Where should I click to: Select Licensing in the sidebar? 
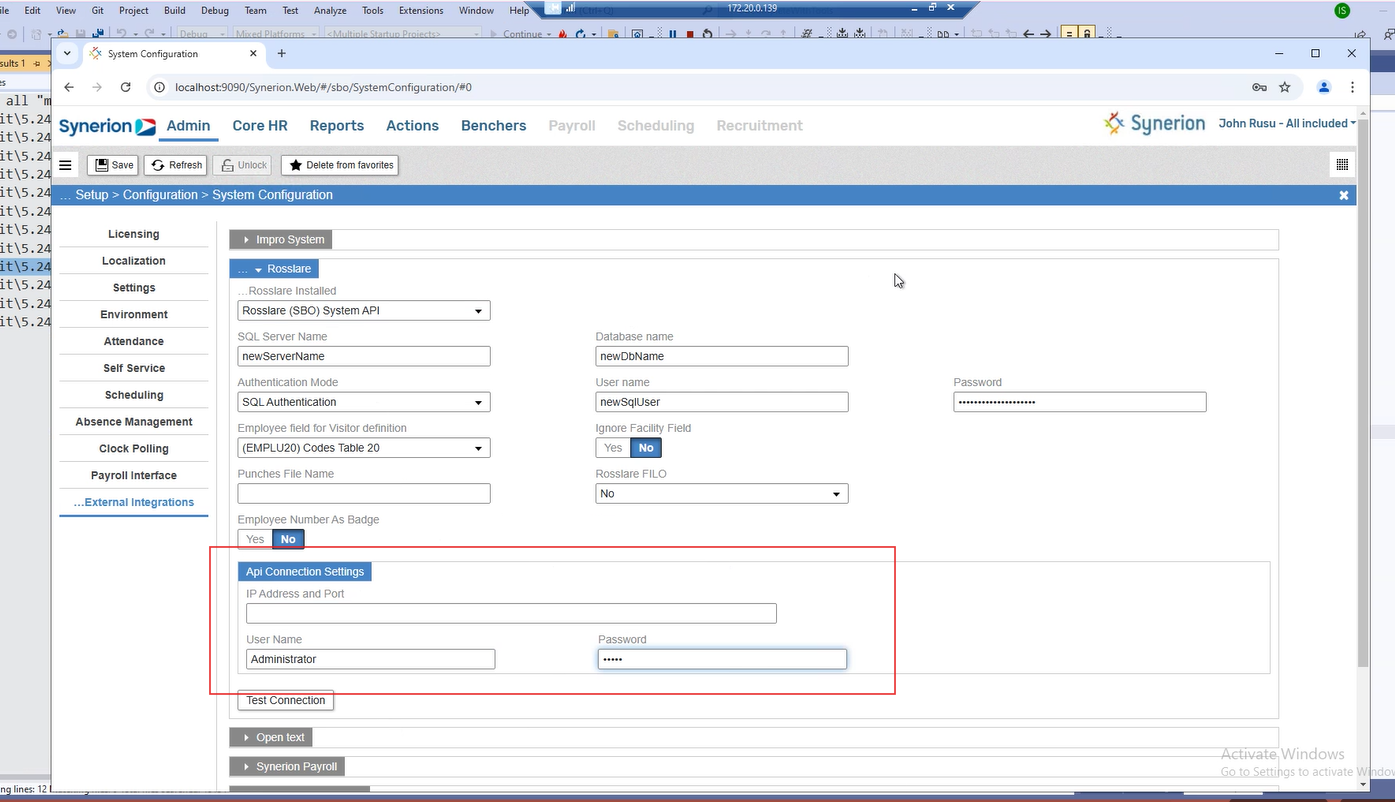(134, 234)
